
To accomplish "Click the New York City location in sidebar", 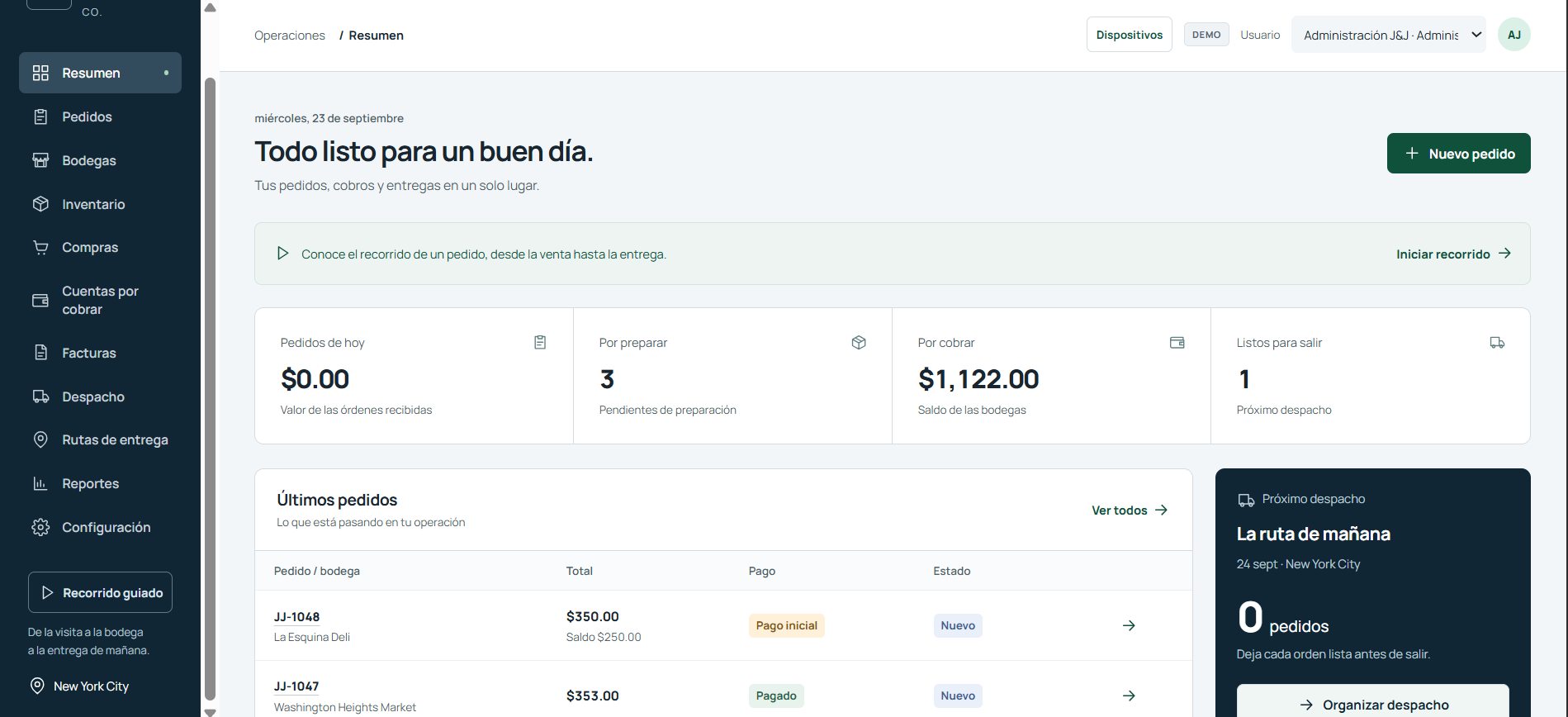I will point(80,686).
